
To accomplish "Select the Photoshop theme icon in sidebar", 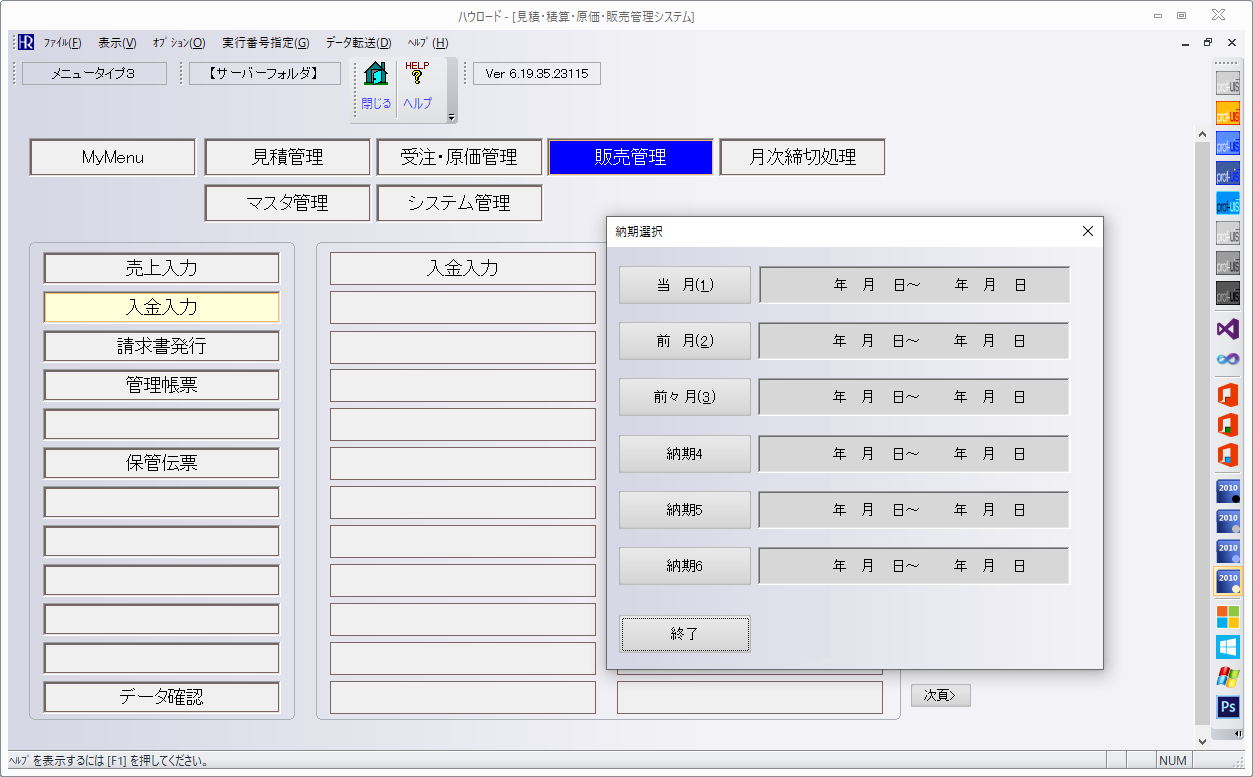I will [1227, 707].
